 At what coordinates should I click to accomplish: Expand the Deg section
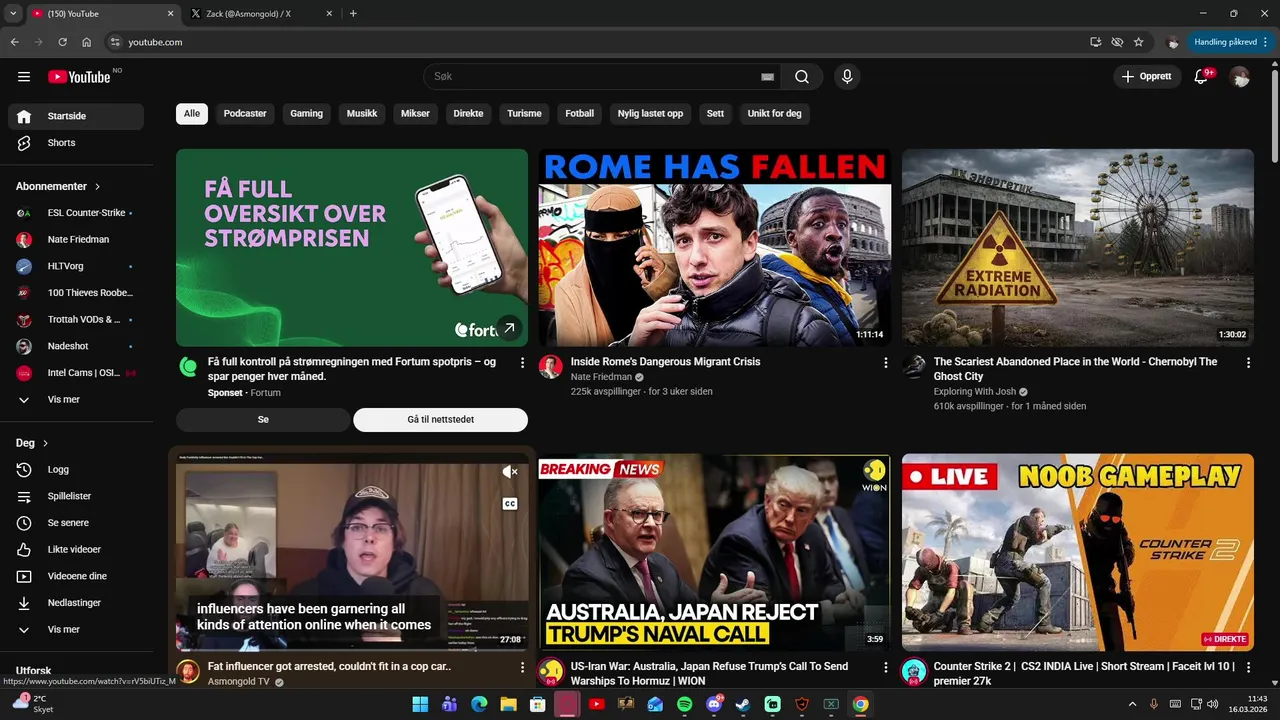click(32, 443)
